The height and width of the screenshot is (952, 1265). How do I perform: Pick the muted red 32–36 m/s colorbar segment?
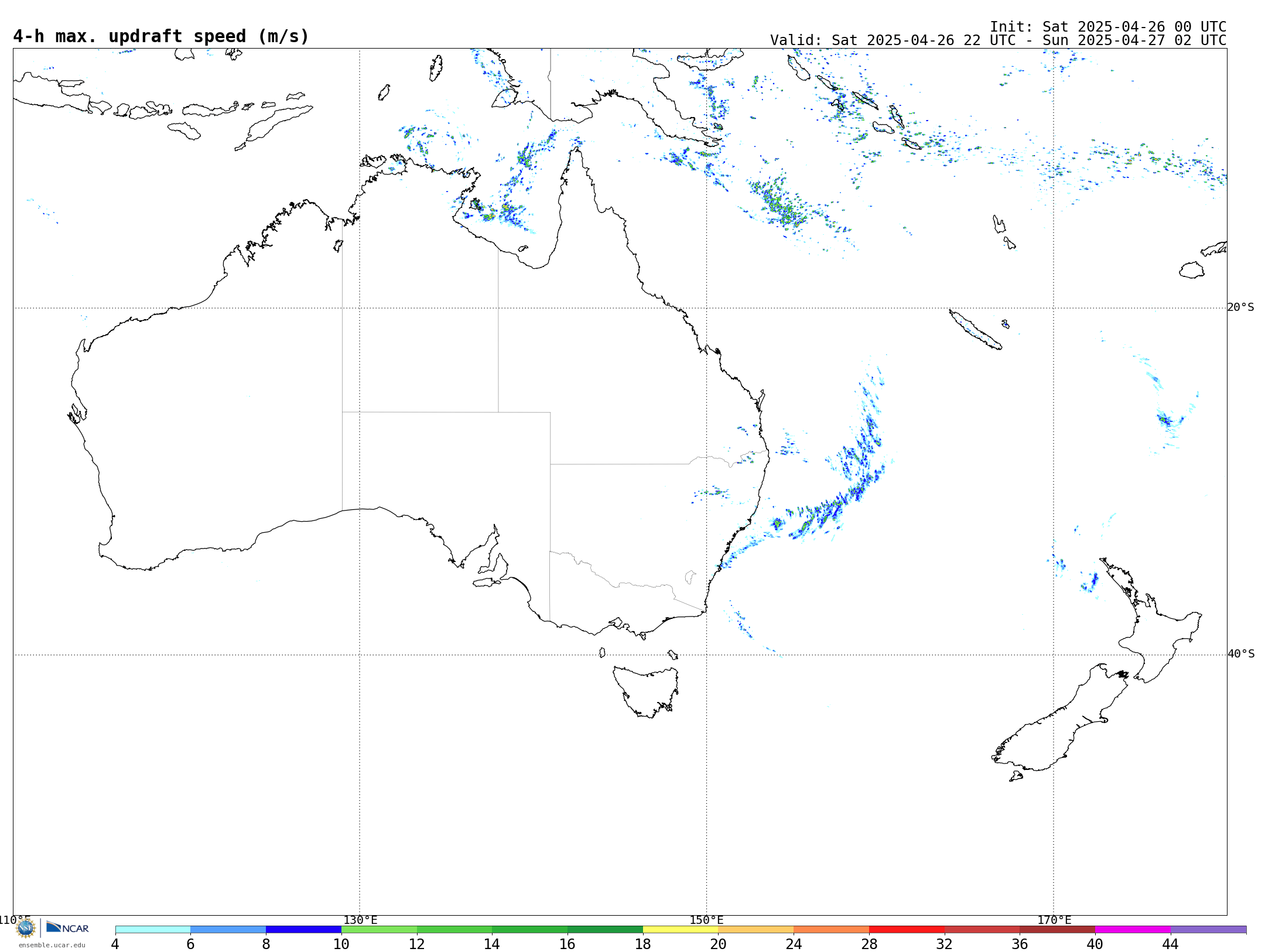tap(982, 930)
